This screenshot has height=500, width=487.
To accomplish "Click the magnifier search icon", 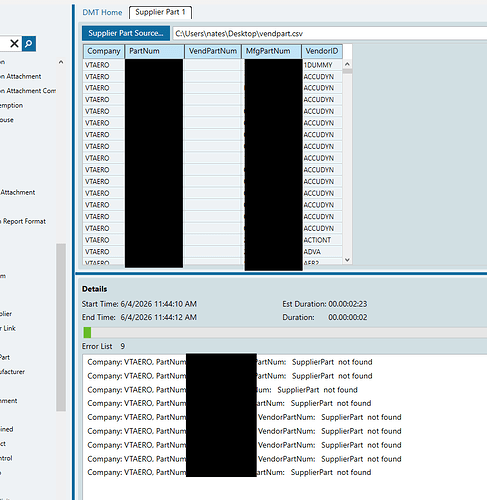I will coord(29,44).
